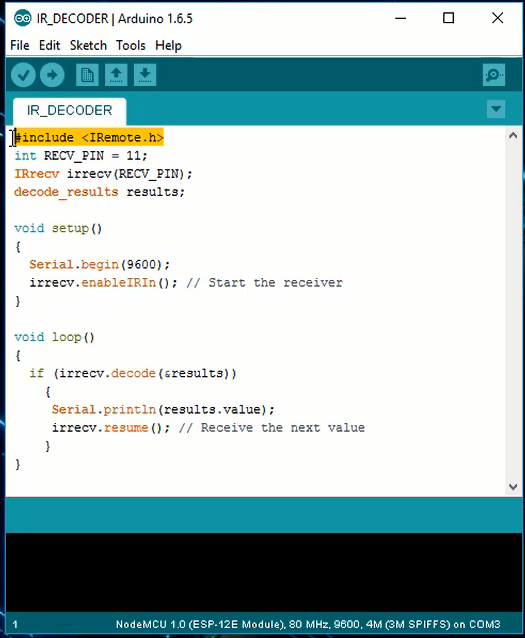Screen dimensions: 525x638
Task: Minimize the Arduino window
Action: coord(400,18)
